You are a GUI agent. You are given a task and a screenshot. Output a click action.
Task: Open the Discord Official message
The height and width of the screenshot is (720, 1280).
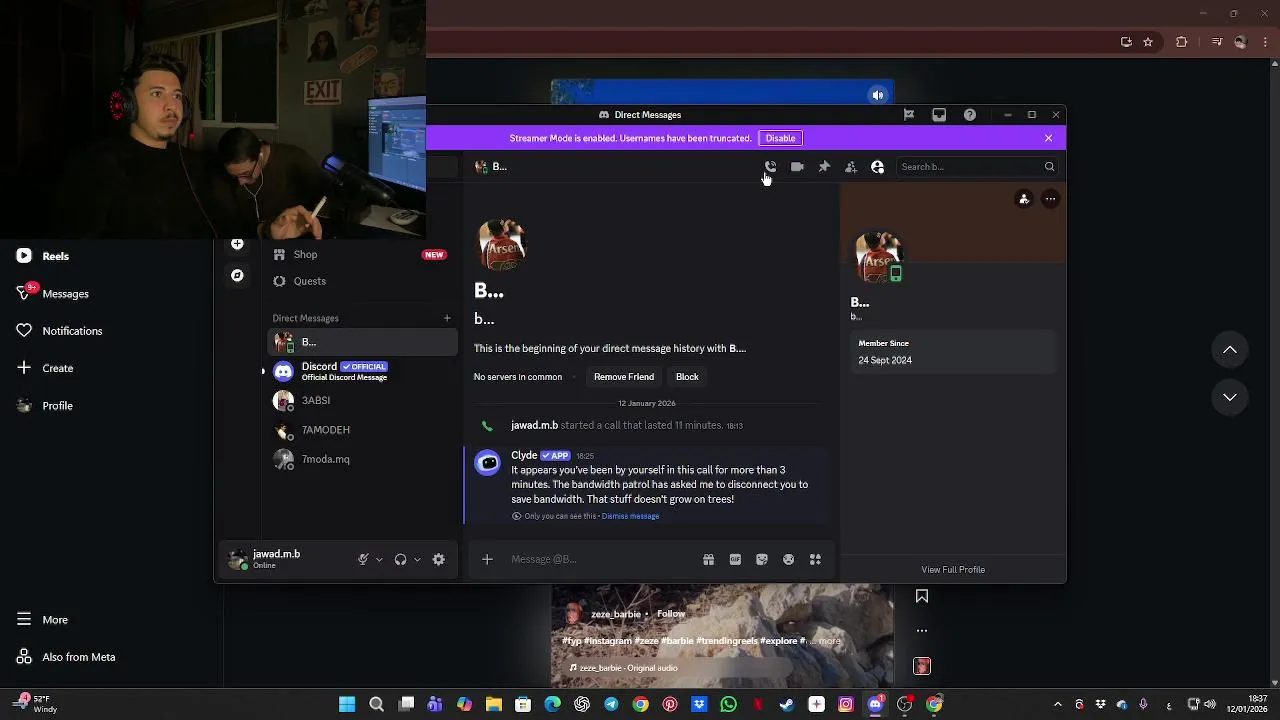(x=362, y=371)
